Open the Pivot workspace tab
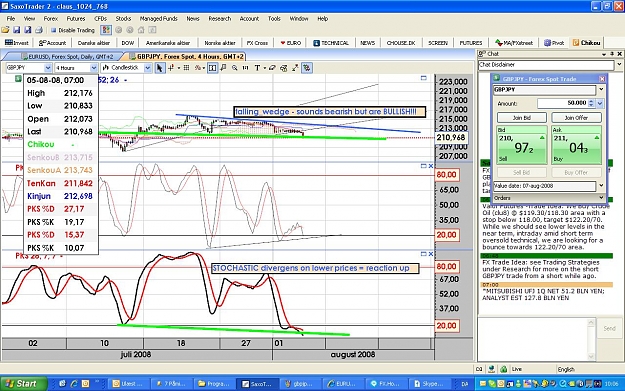This screenshot has width=625, height=391. (554, 43)
